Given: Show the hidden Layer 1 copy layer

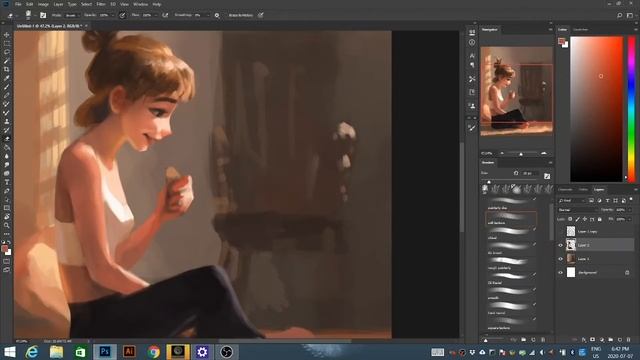Looking at the screenshot, I should [560, 231].
